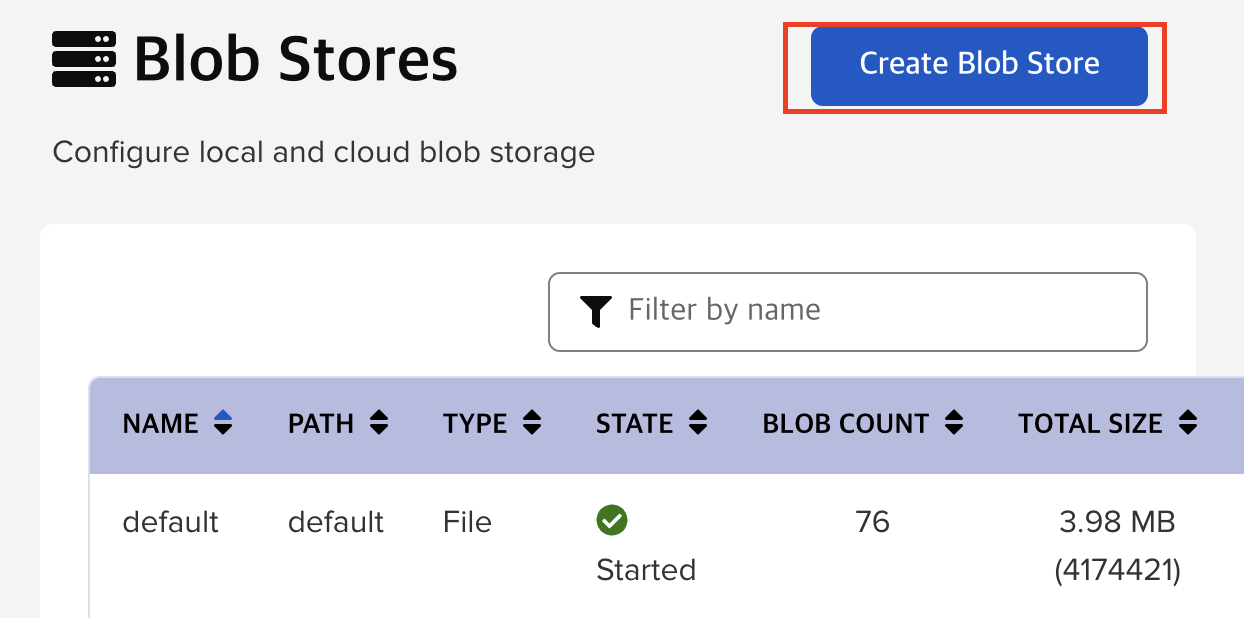Sort using the BLOB COUNT arrows

[955, 424]
